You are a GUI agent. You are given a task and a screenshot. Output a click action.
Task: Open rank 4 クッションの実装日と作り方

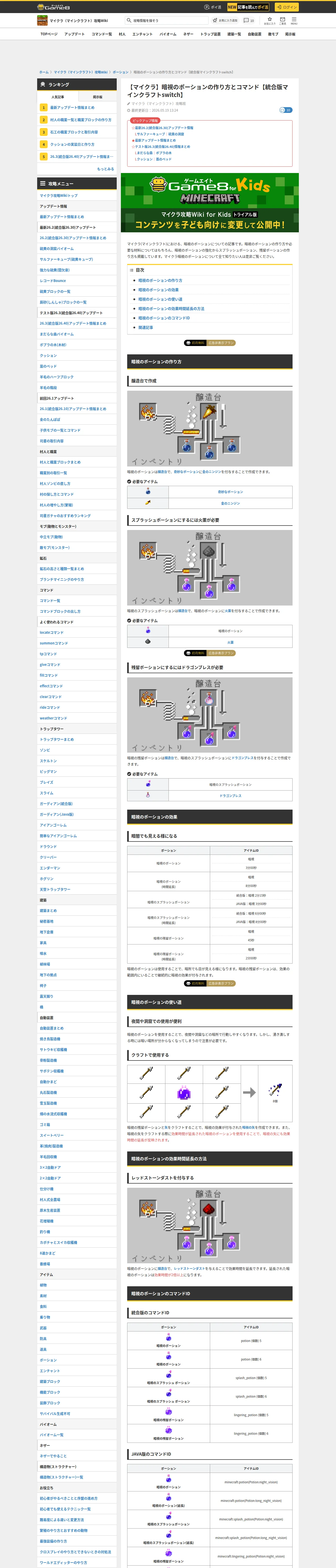click(x=72, y=144)
